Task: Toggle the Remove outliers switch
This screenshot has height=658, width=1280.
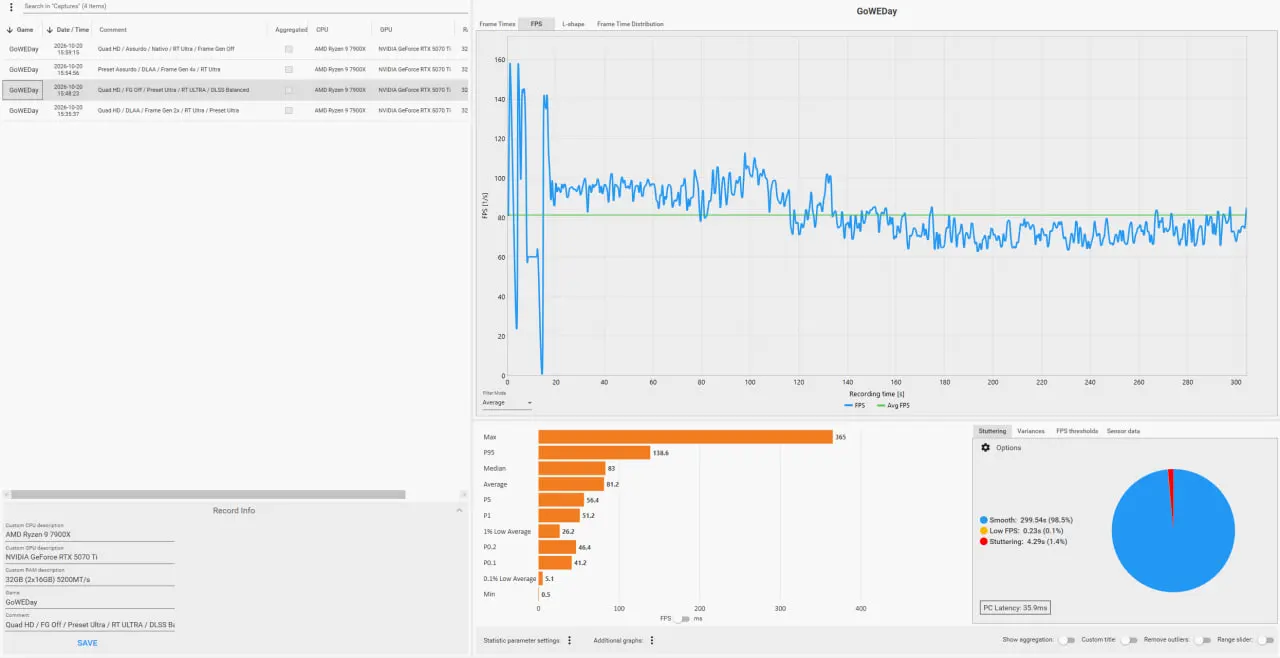Action: [x=1203, y=640]
